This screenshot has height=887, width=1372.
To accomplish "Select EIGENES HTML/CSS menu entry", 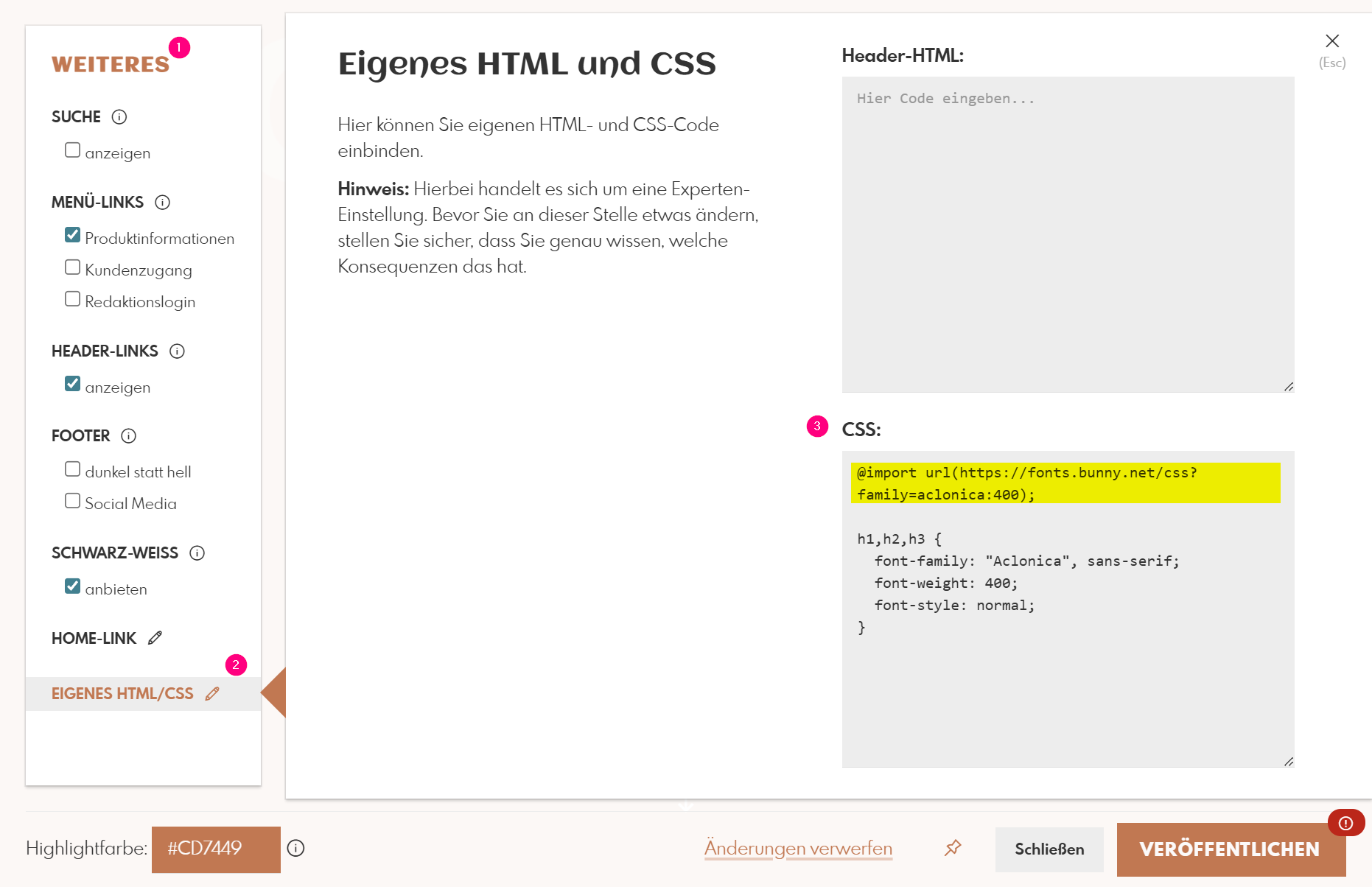I will (144, 694).
